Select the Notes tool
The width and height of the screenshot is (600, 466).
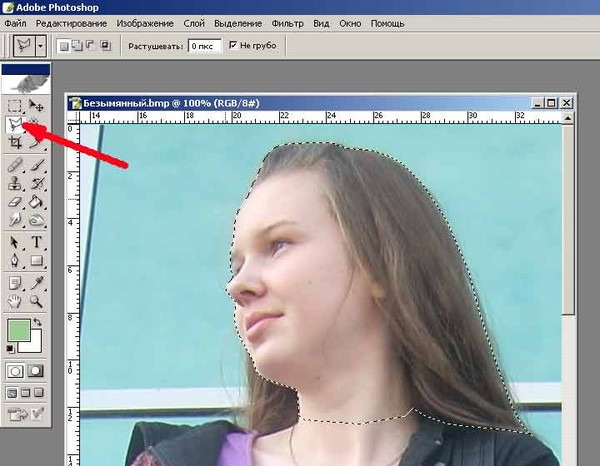point(15,284)
